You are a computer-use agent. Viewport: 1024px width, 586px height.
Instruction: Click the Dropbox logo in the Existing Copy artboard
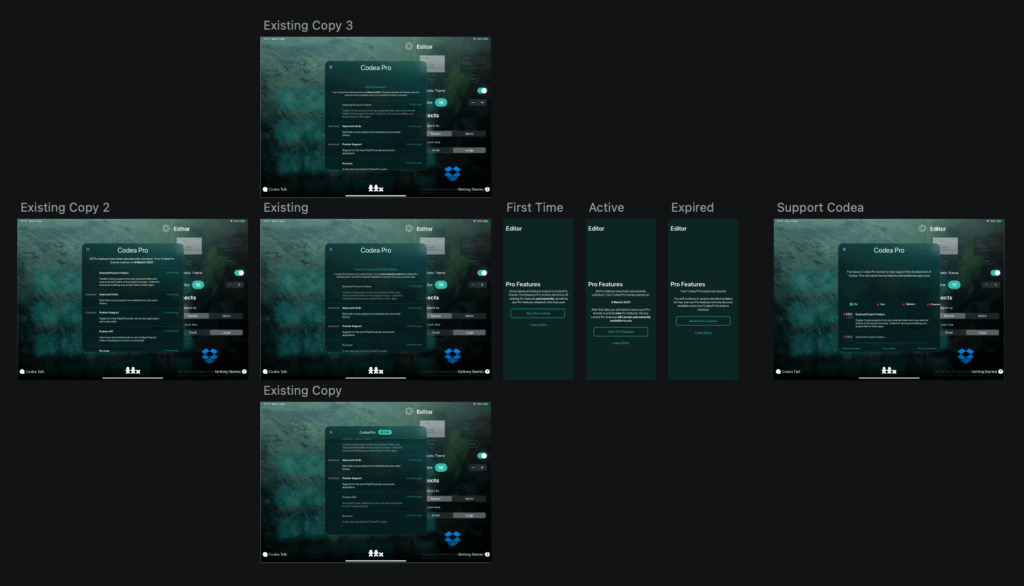click(453, 538)
